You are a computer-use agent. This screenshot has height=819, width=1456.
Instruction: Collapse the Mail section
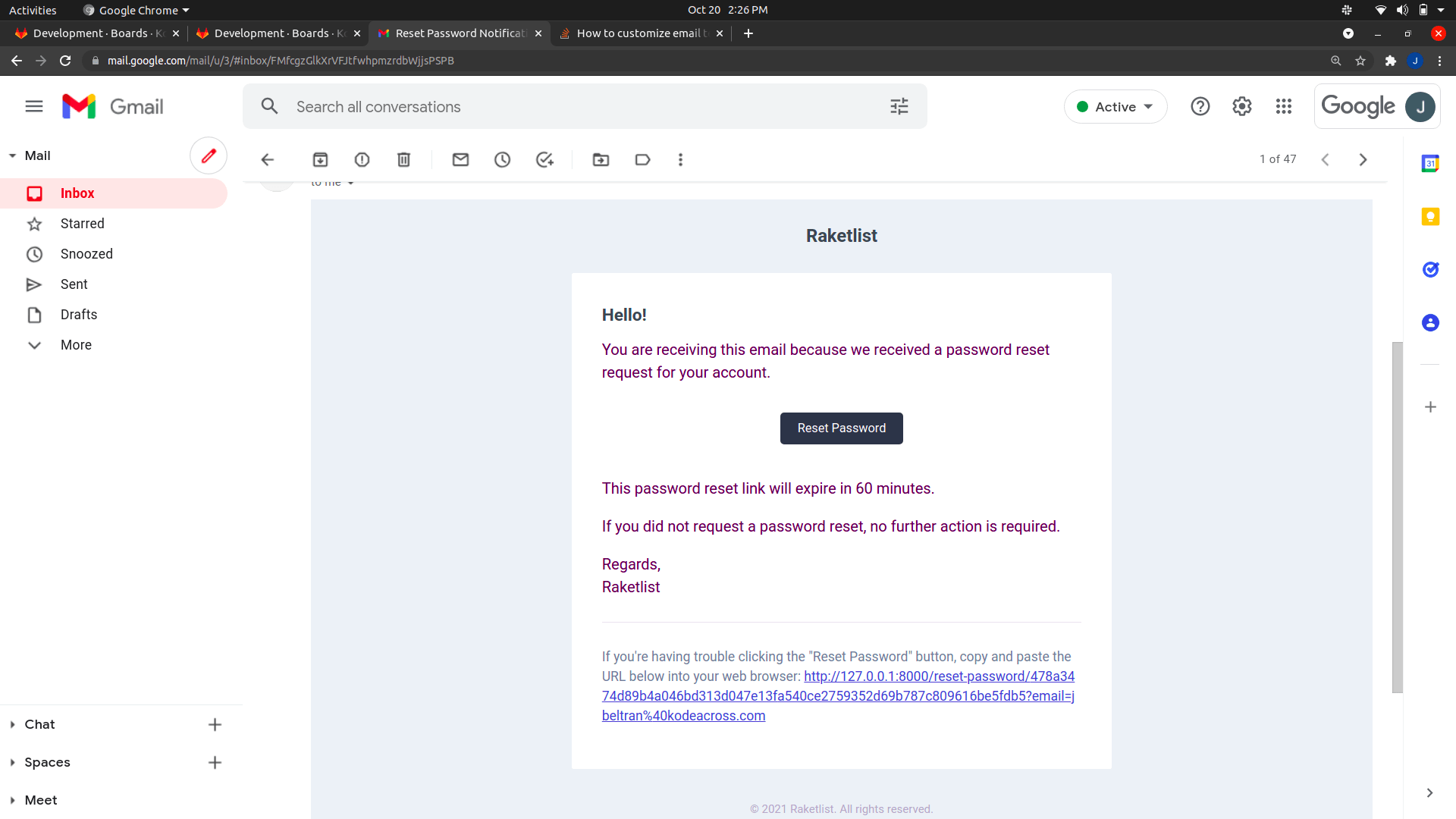pos(12,155)
